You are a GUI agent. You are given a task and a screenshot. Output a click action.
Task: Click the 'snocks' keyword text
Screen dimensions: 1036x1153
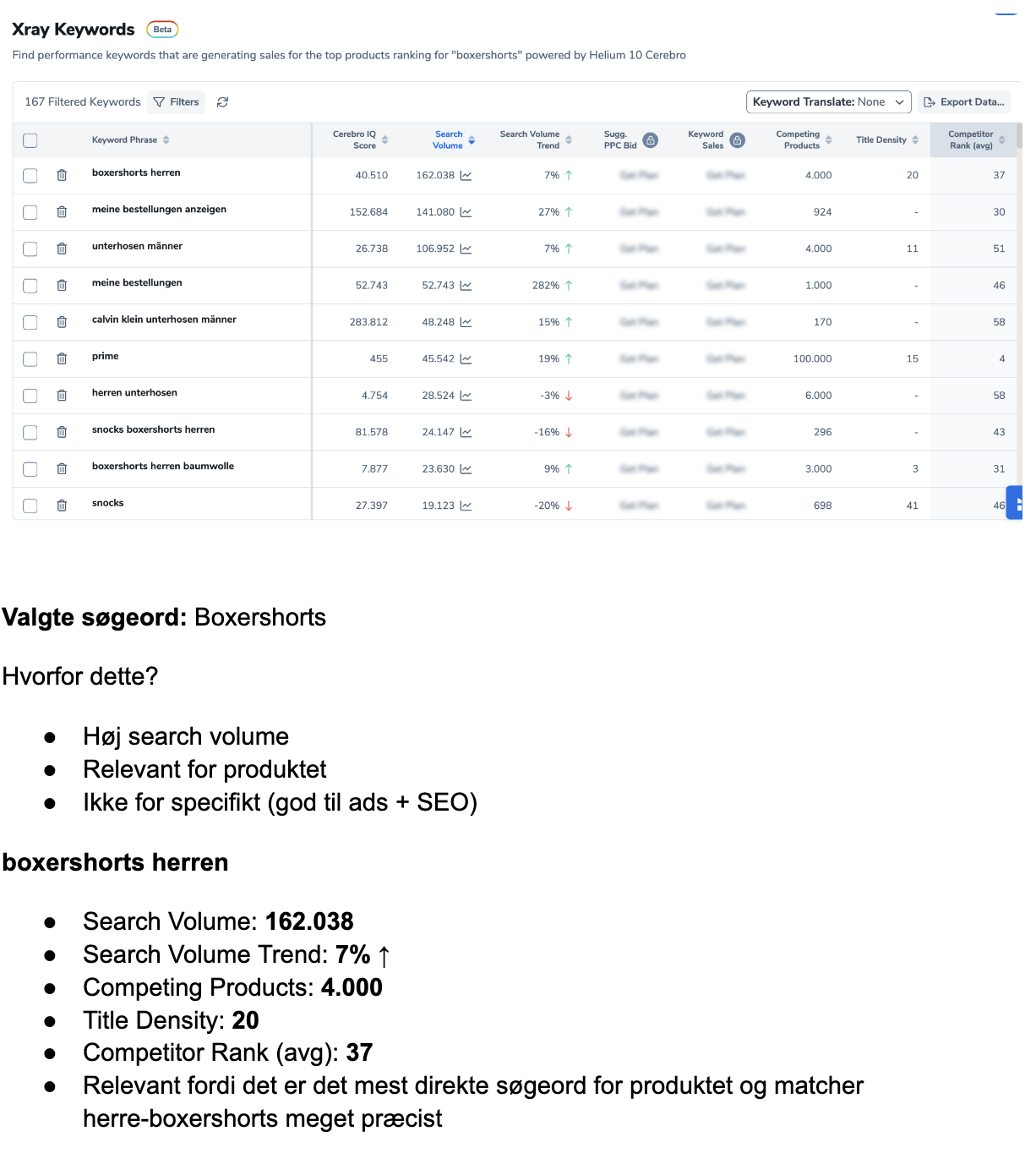(107, 503)
